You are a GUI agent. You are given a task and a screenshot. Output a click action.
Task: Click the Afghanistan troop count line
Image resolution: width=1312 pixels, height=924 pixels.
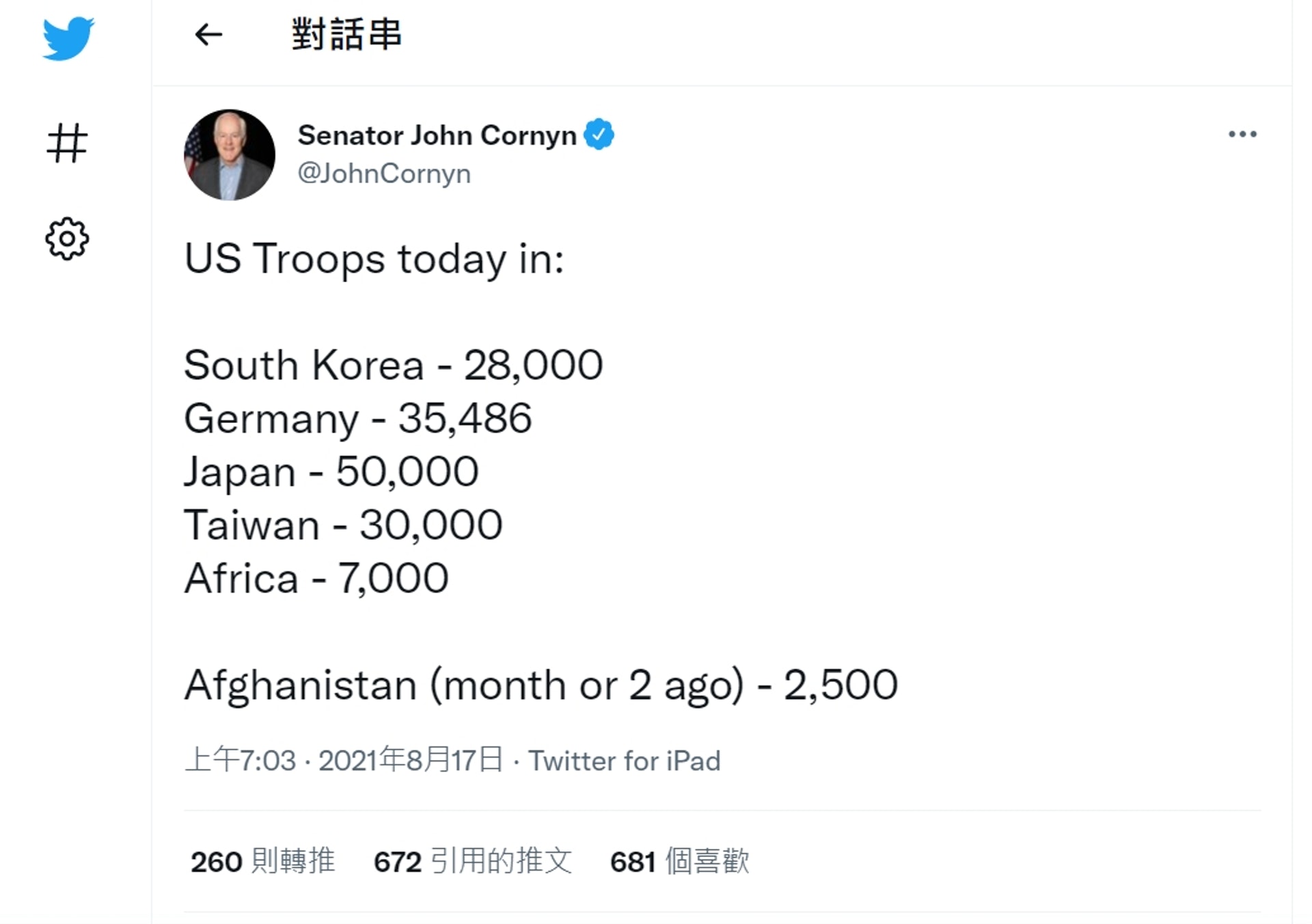(x=541, y=685)
